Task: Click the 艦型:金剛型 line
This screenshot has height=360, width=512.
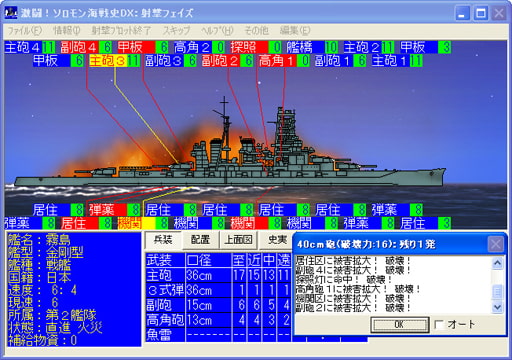Action: click(46, 252)
